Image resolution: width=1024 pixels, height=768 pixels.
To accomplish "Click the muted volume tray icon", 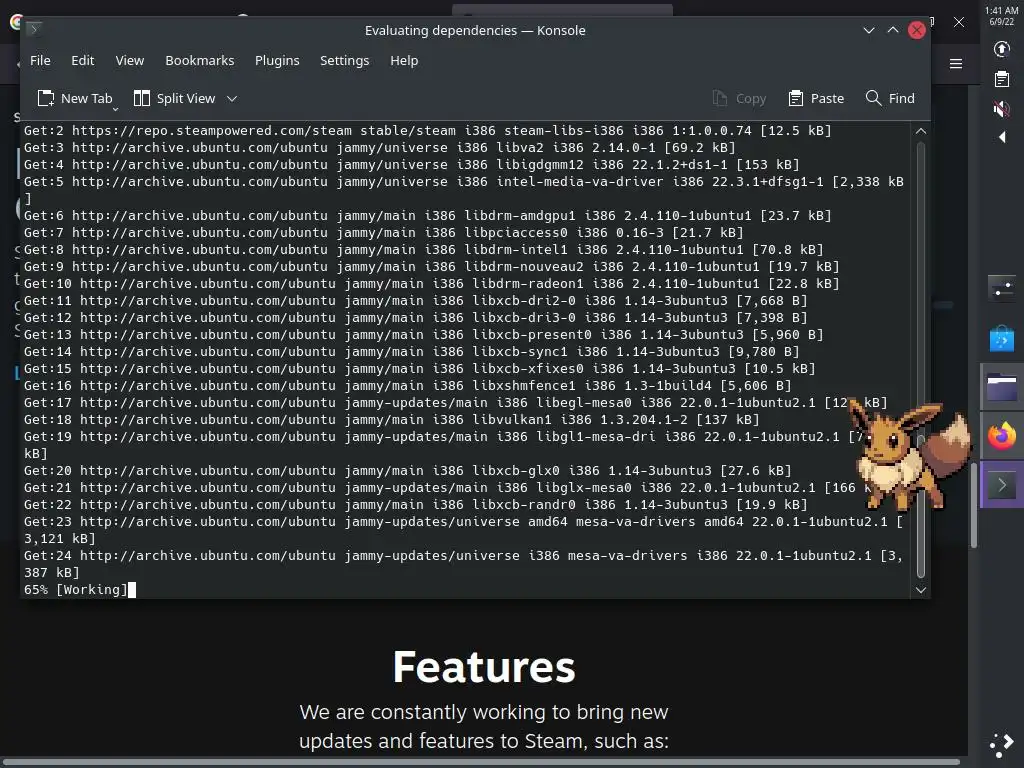I will click(x=1001, y=108).
